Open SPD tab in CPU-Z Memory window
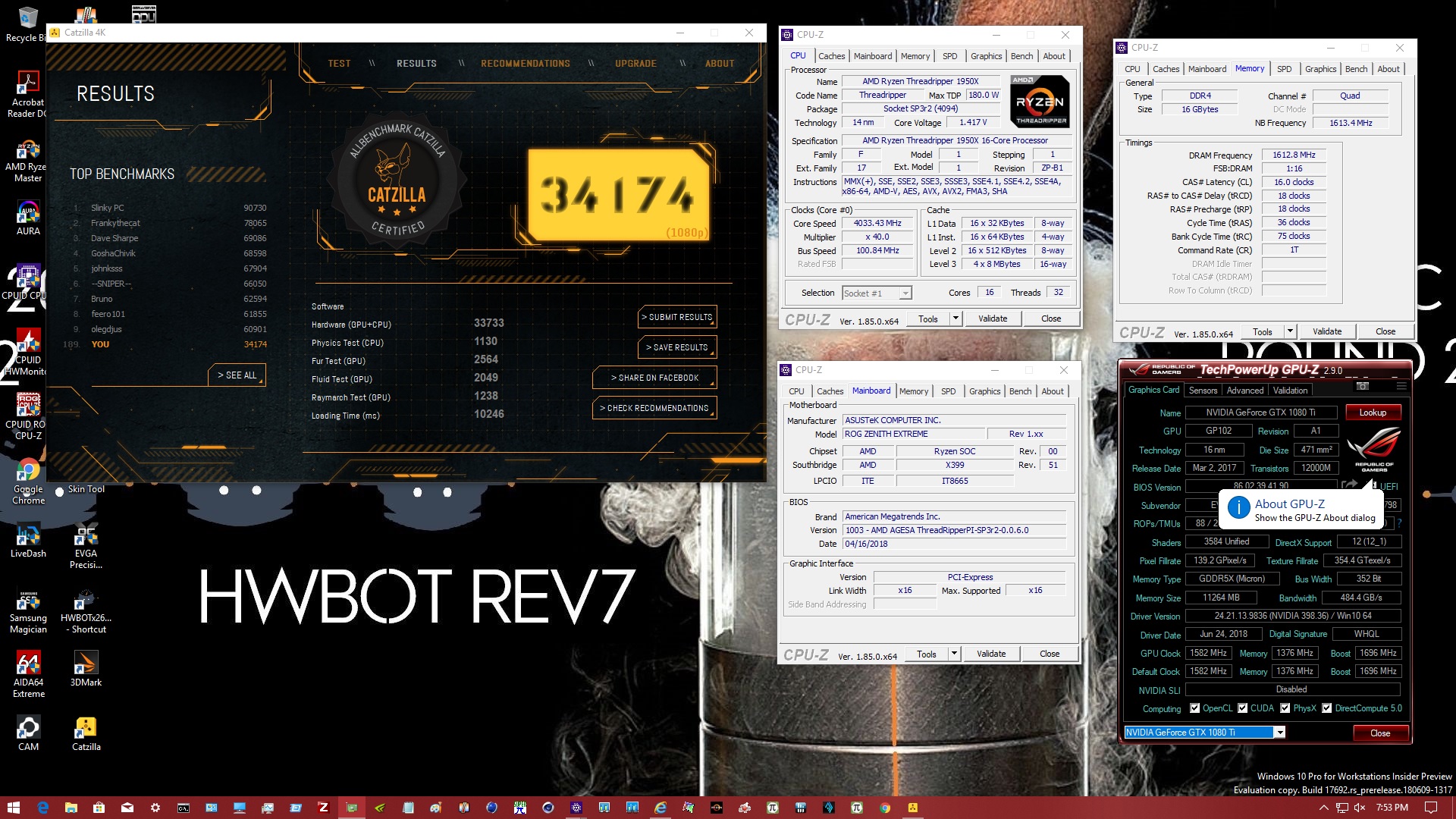 tap(1284, 69)
